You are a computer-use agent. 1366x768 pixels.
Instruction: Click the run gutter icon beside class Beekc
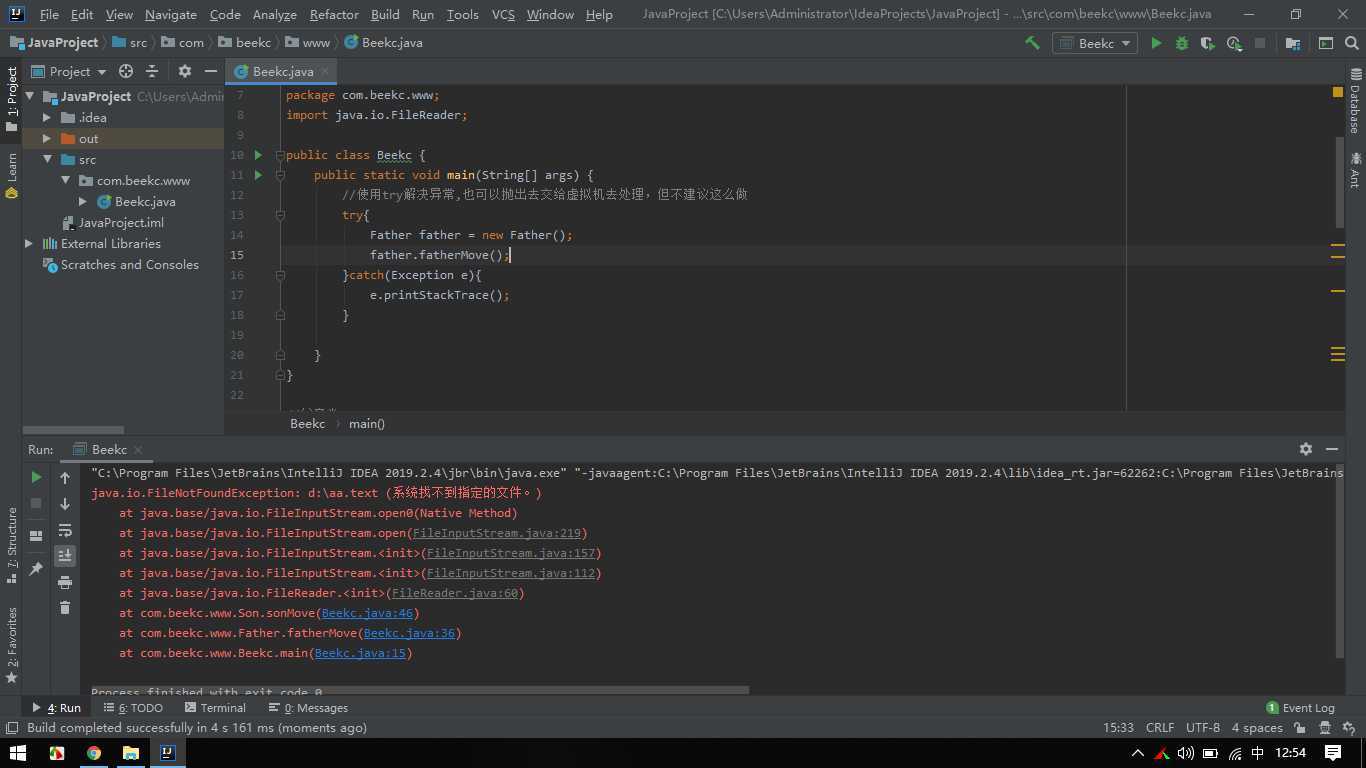pyautogui.click(x=258, y=155)
